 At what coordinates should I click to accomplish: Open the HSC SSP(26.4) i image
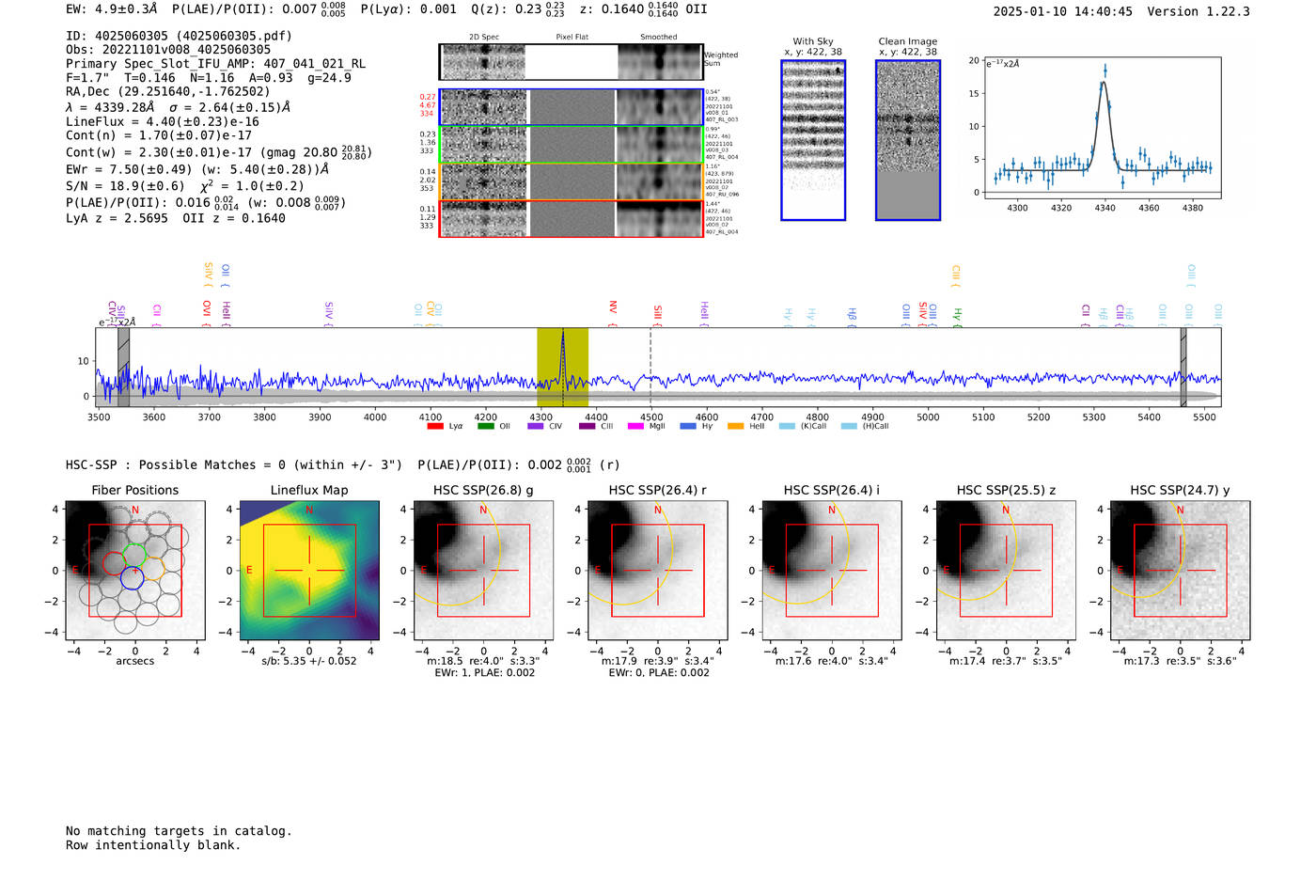coord(832,570)
